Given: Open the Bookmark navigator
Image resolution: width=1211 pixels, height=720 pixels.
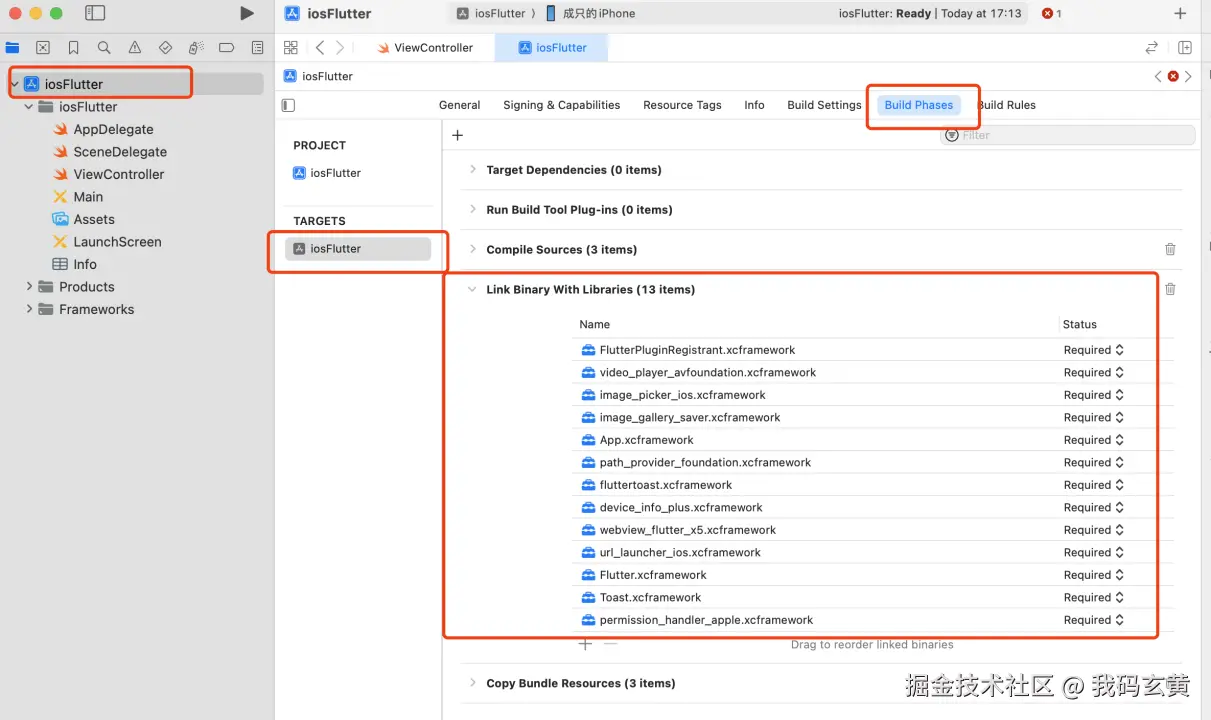Looking at the screenshot, I should (x=74, y=47).
